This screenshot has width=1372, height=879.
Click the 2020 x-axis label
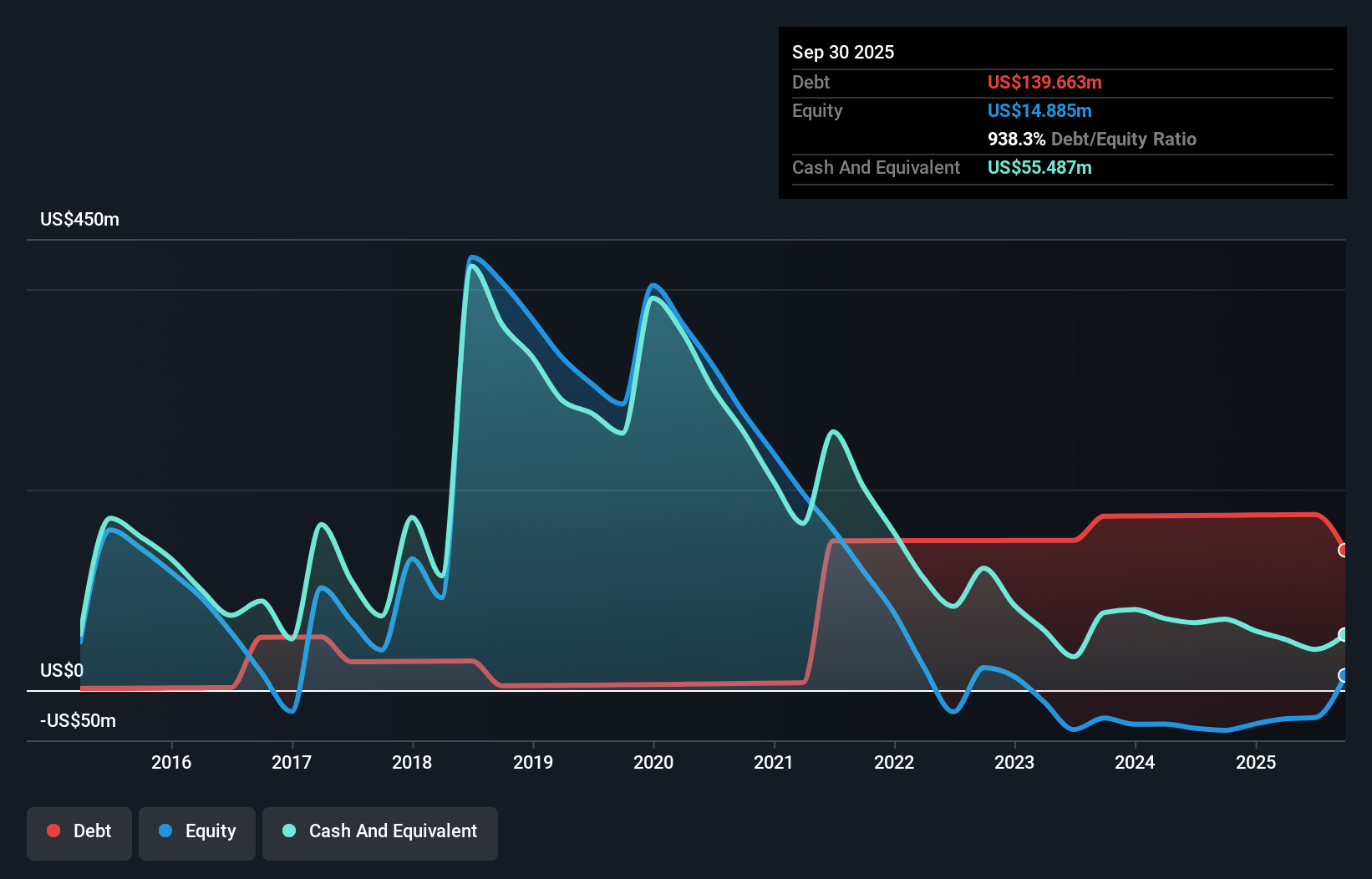(x=653, y=762)
